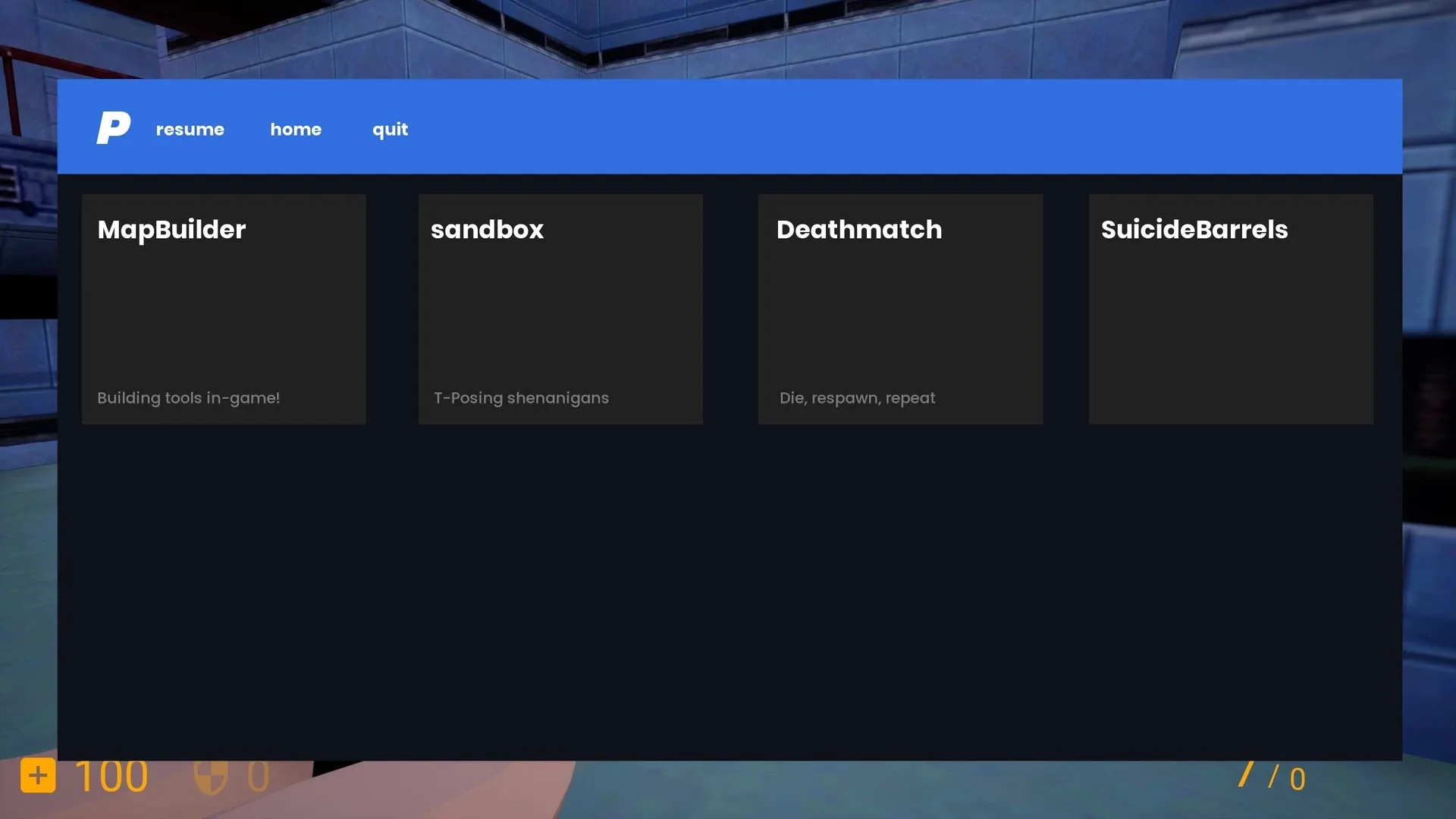Click the white P logo

113,127
